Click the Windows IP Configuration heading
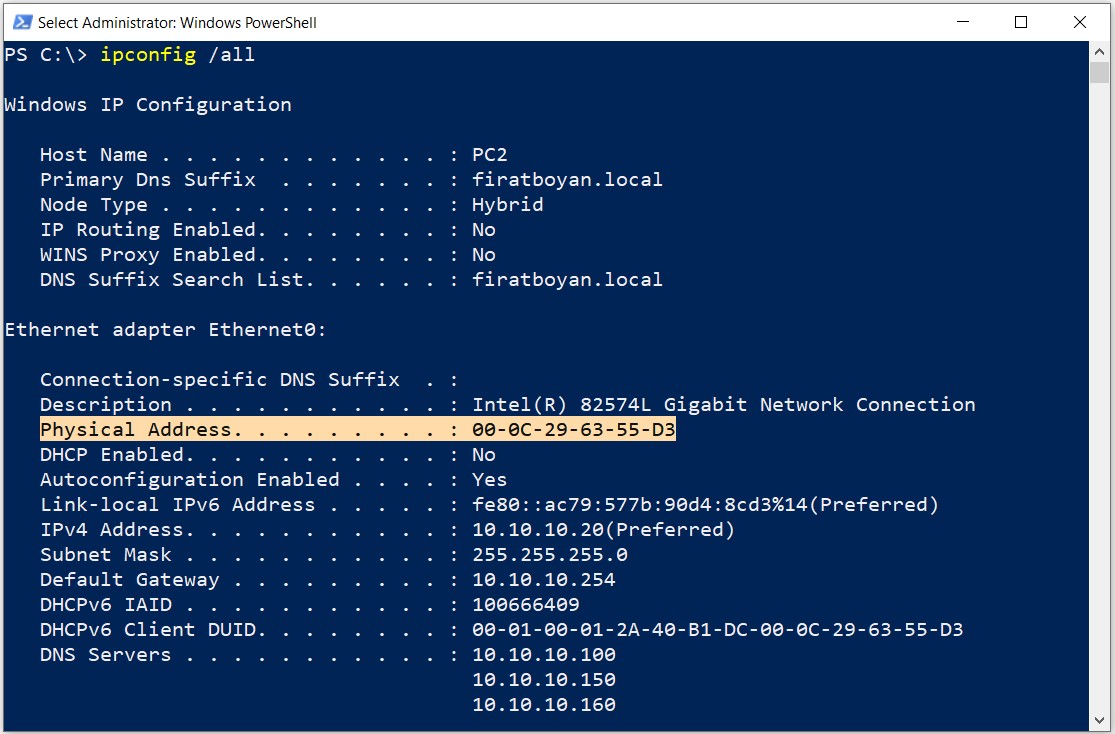This screenshot has height=734, width=1115. pyautogui.click(x=148, y=105)
